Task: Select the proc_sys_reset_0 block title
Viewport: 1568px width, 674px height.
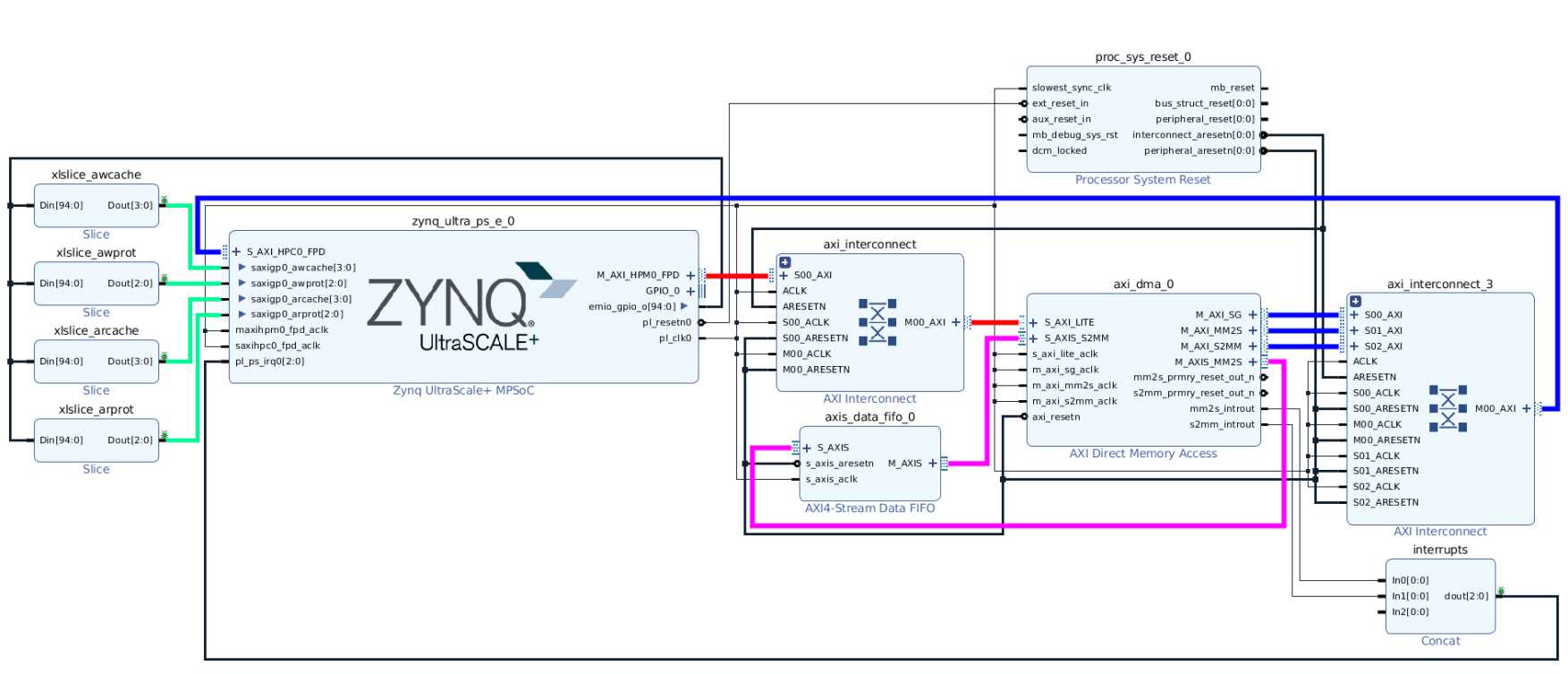Action: (1143, 57)
